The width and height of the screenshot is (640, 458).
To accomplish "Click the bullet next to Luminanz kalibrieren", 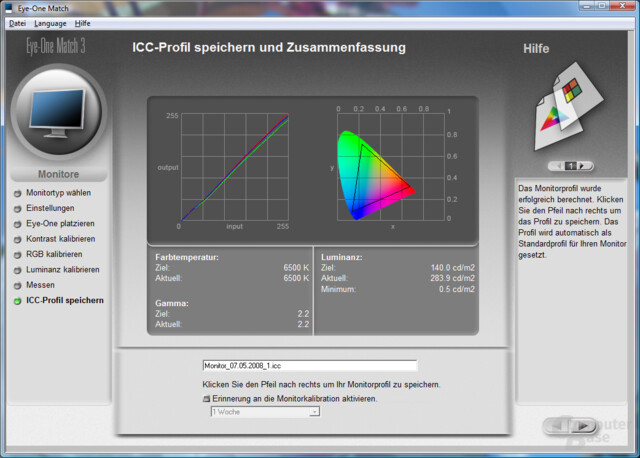I will (x=17, y=270).
